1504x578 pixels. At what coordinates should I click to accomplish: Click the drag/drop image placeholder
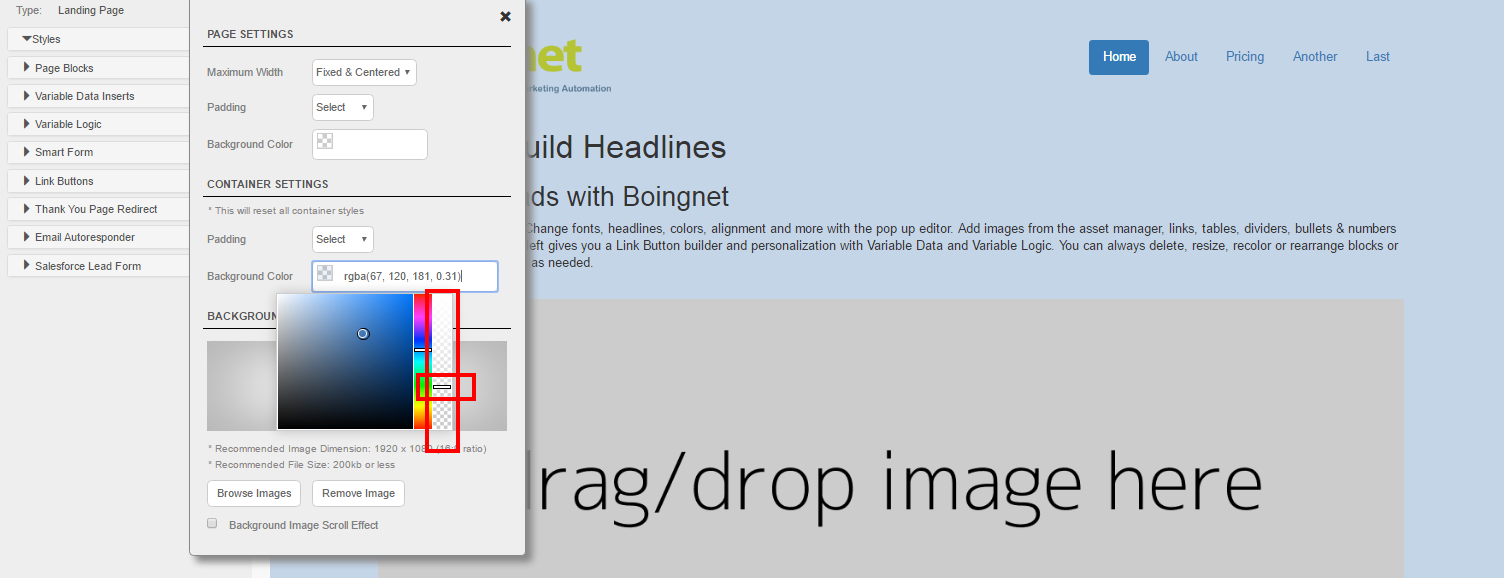pos(964,438)
